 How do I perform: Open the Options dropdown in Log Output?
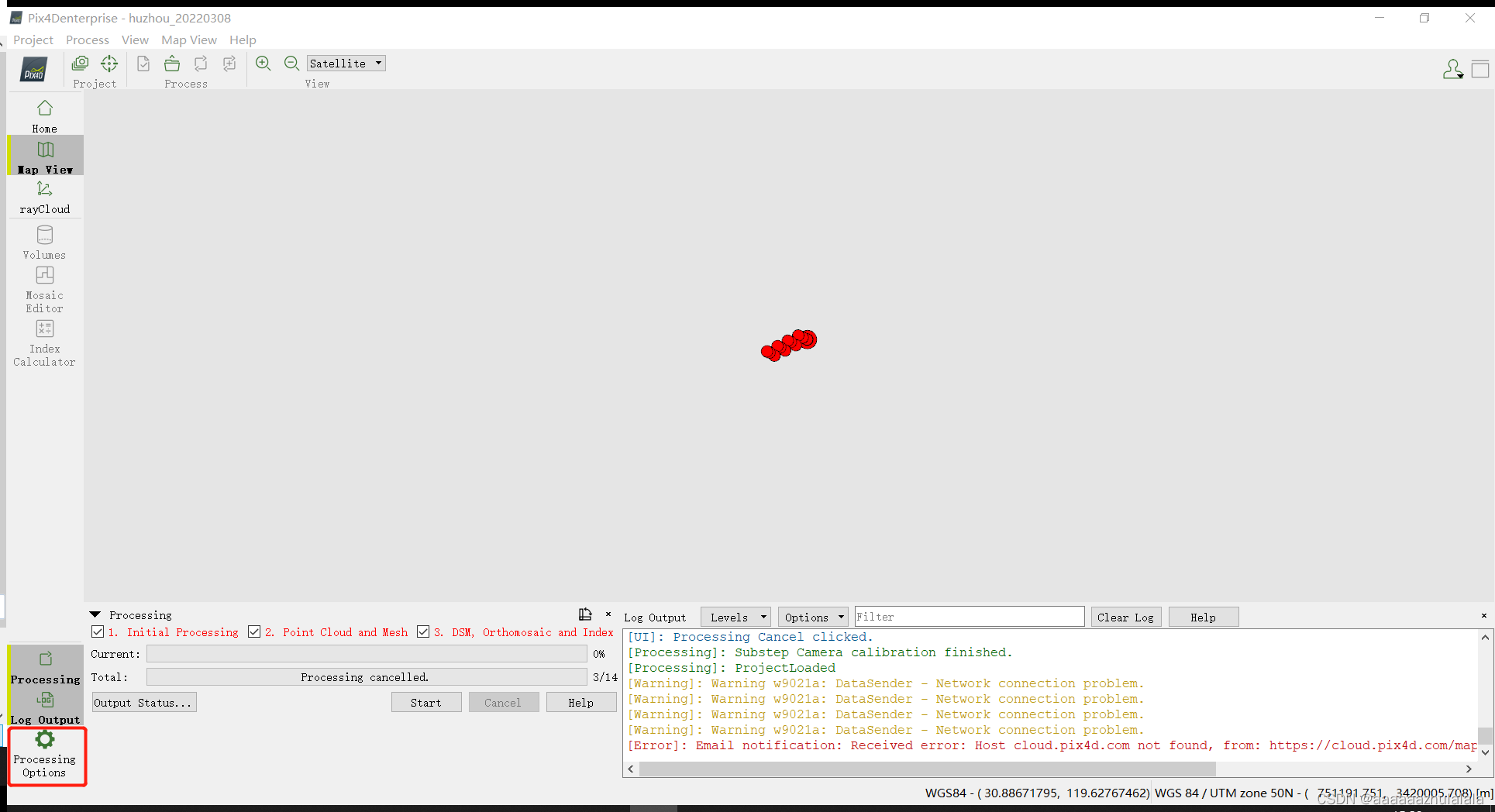(813, 618)
